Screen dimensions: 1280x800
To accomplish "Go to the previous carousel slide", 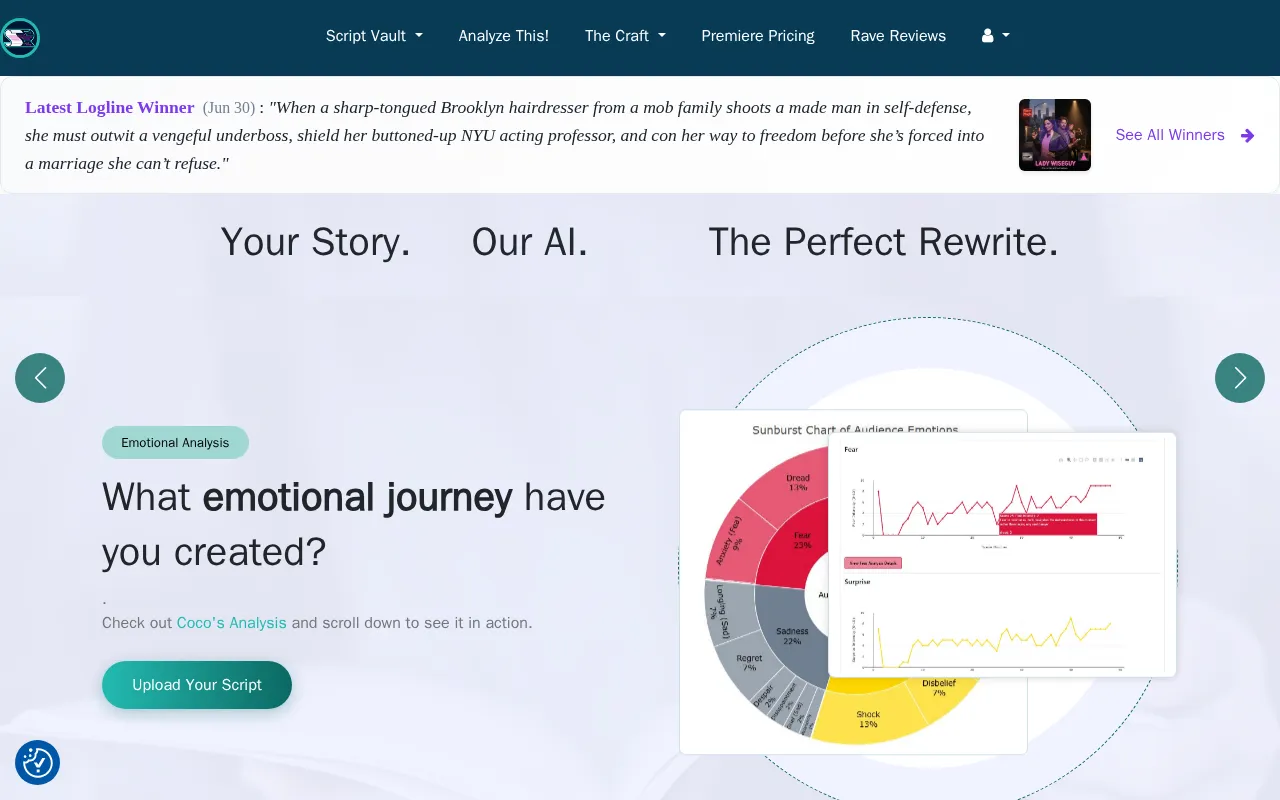I will tap(40, 378).
